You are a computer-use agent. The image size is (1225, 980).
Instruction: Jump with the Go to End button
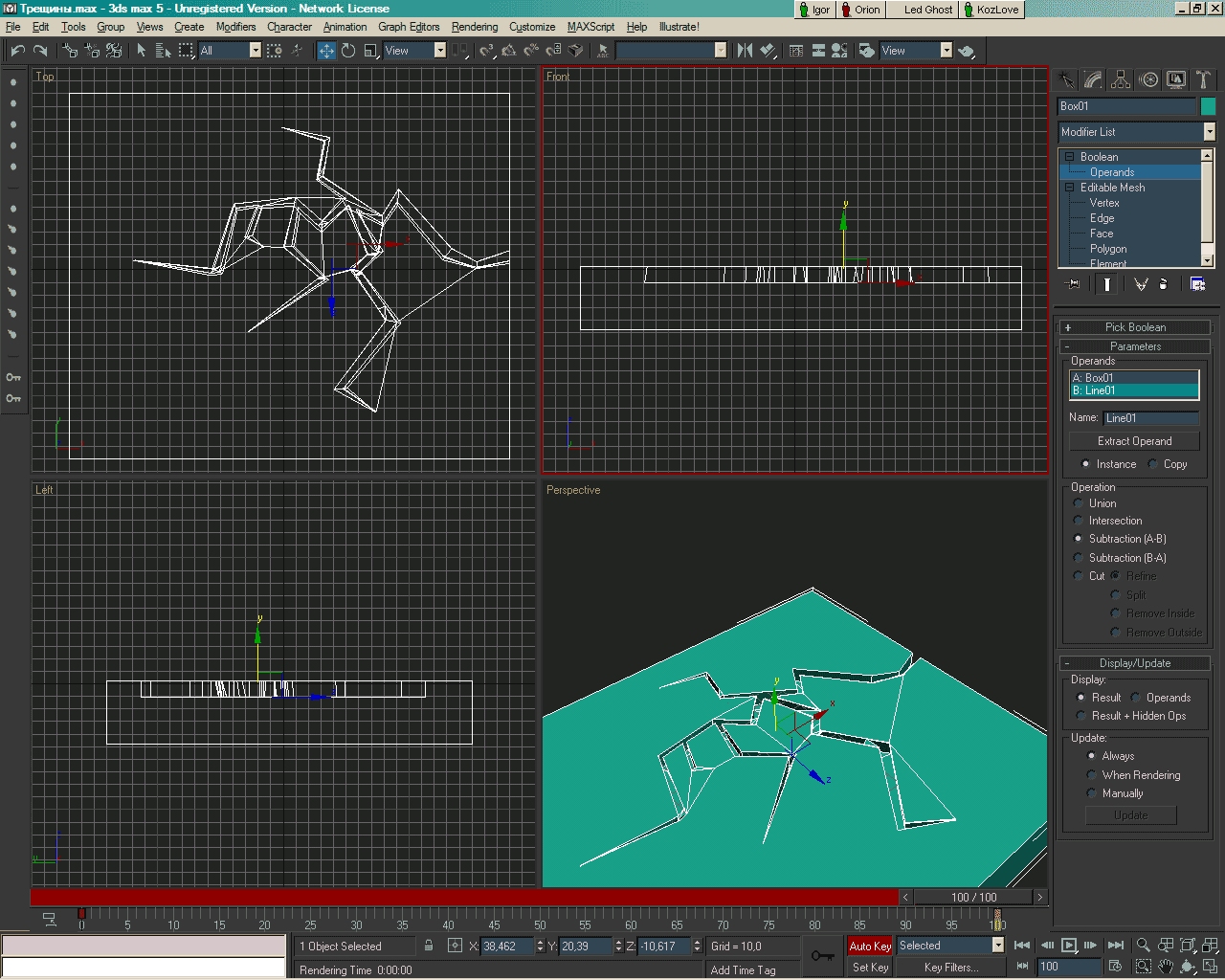click(x=1115, y=946)
